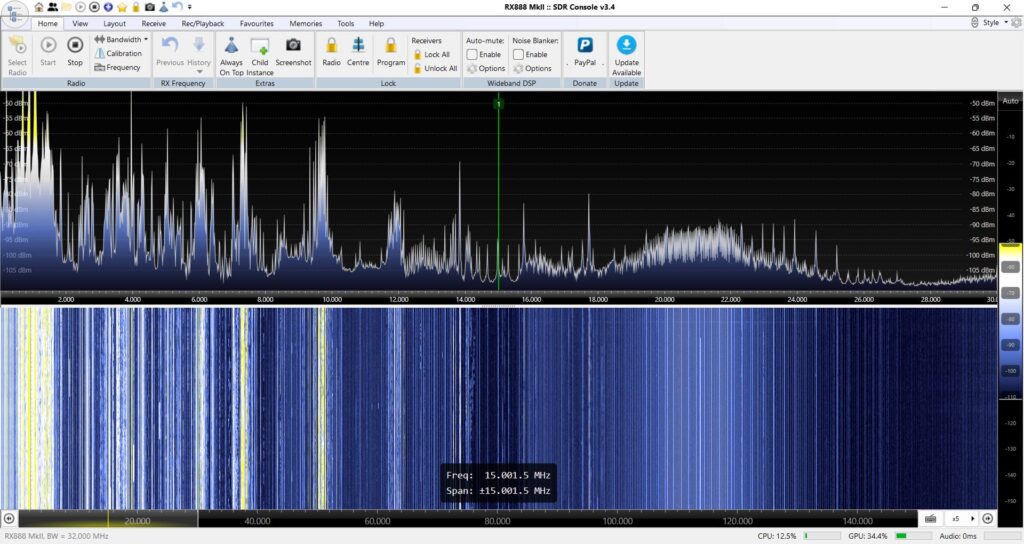Click the 14.000 label on the frequency axis
This screenshot has width=1024, height=544.
click(x=466, y=300)
